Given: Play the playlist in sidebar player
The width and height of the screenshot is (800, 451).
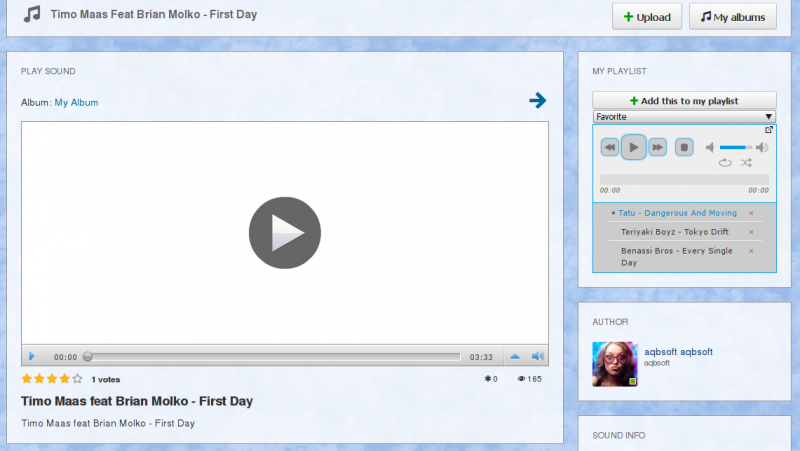Looking at the screenshot, I should (x=634, y=147).
